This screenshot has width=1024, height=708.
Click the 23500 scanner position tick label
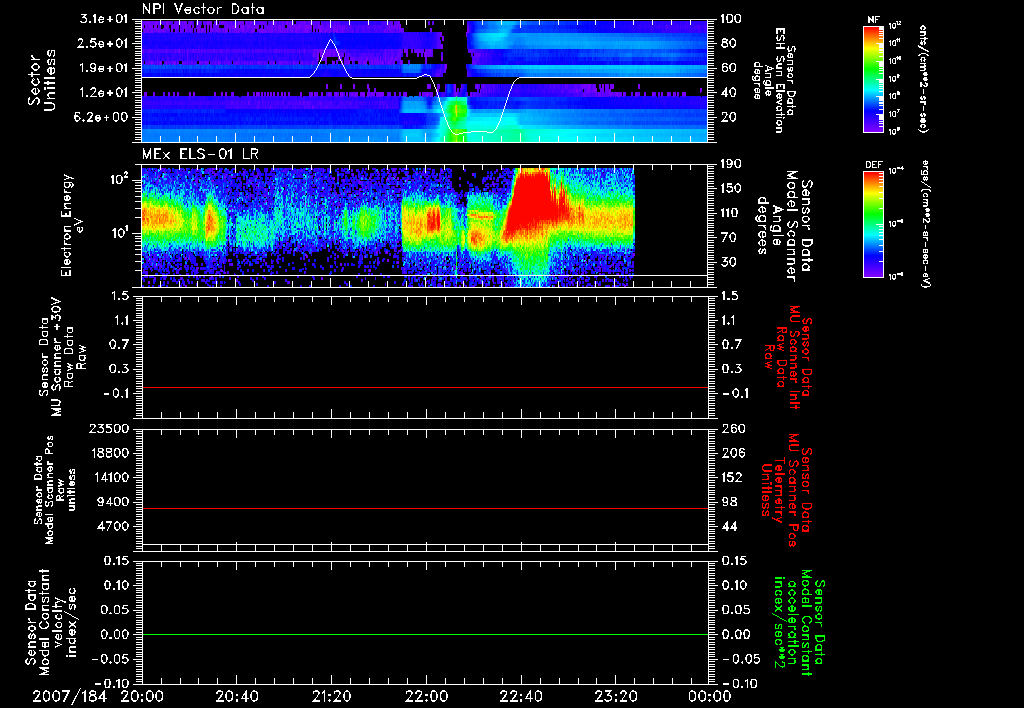point(111,428)
